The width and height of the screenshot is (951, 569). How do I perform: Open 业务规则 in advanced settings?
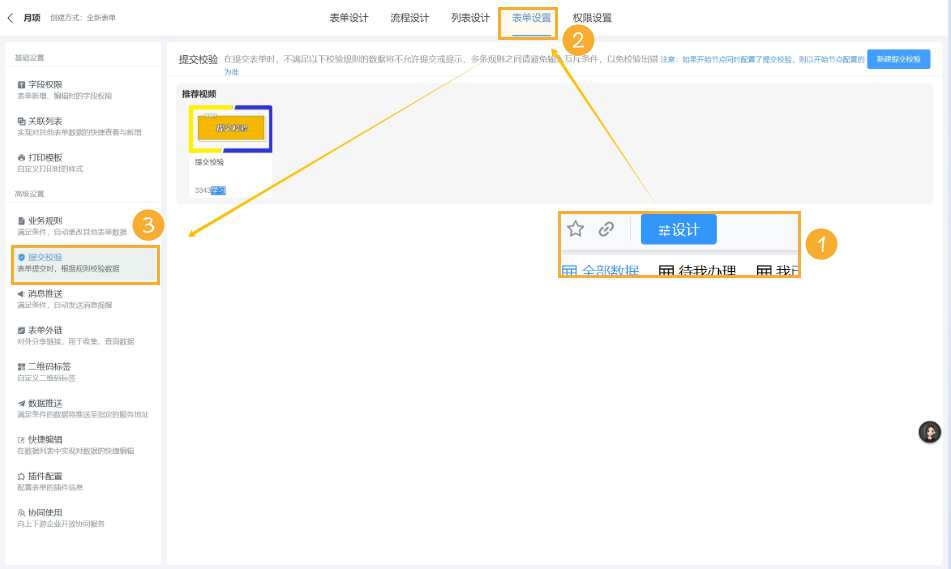tap(84, 226)
